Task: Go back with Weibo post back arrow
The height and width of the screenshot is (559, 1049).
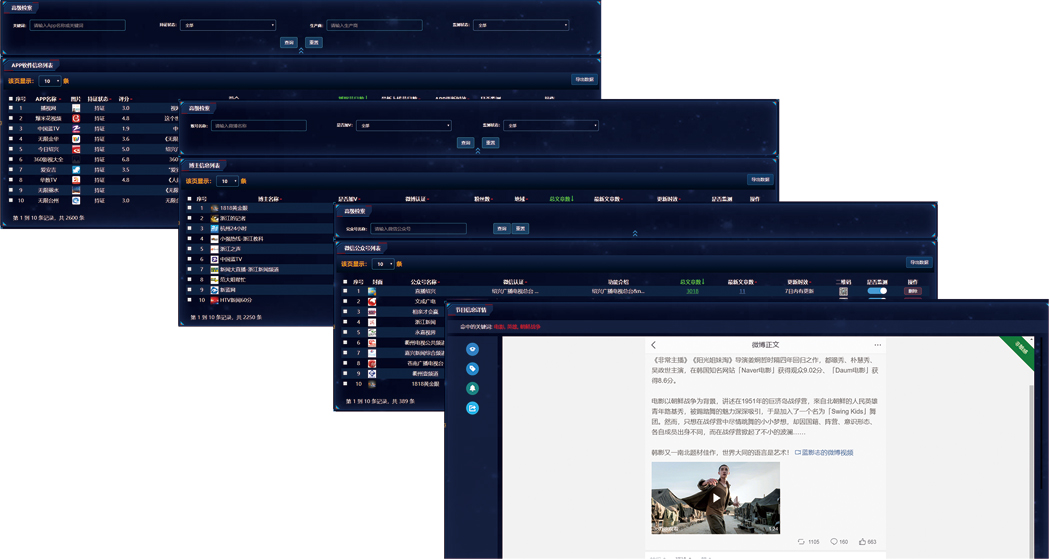Action: coord(654,345)
